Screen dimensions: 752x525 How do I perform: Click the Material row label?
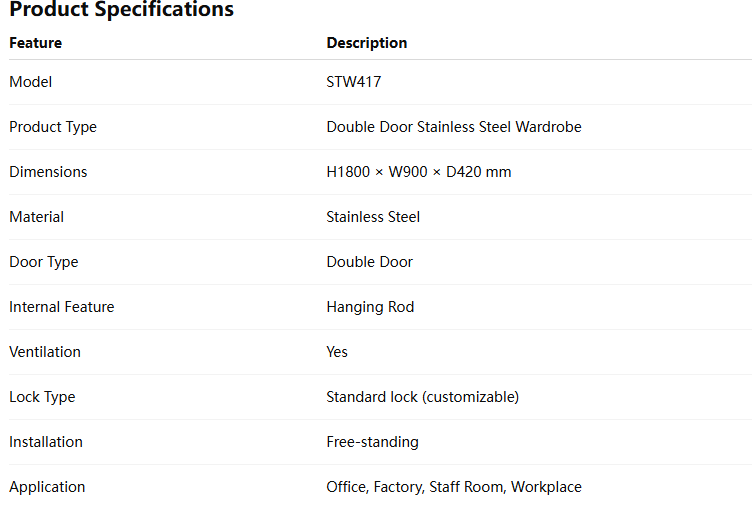point(36,217)
